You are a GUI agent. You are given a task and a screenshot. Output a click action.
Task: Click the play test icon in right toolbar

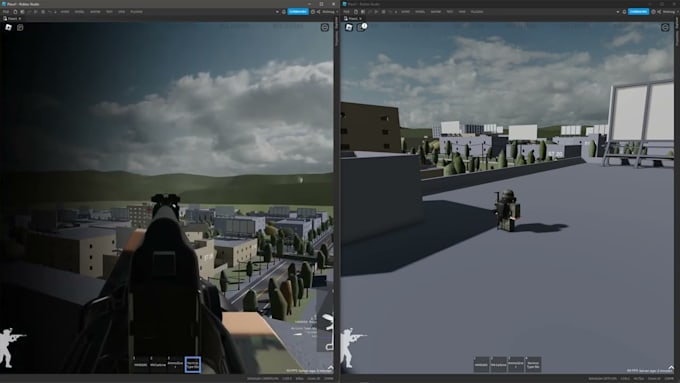coord(376,12)
